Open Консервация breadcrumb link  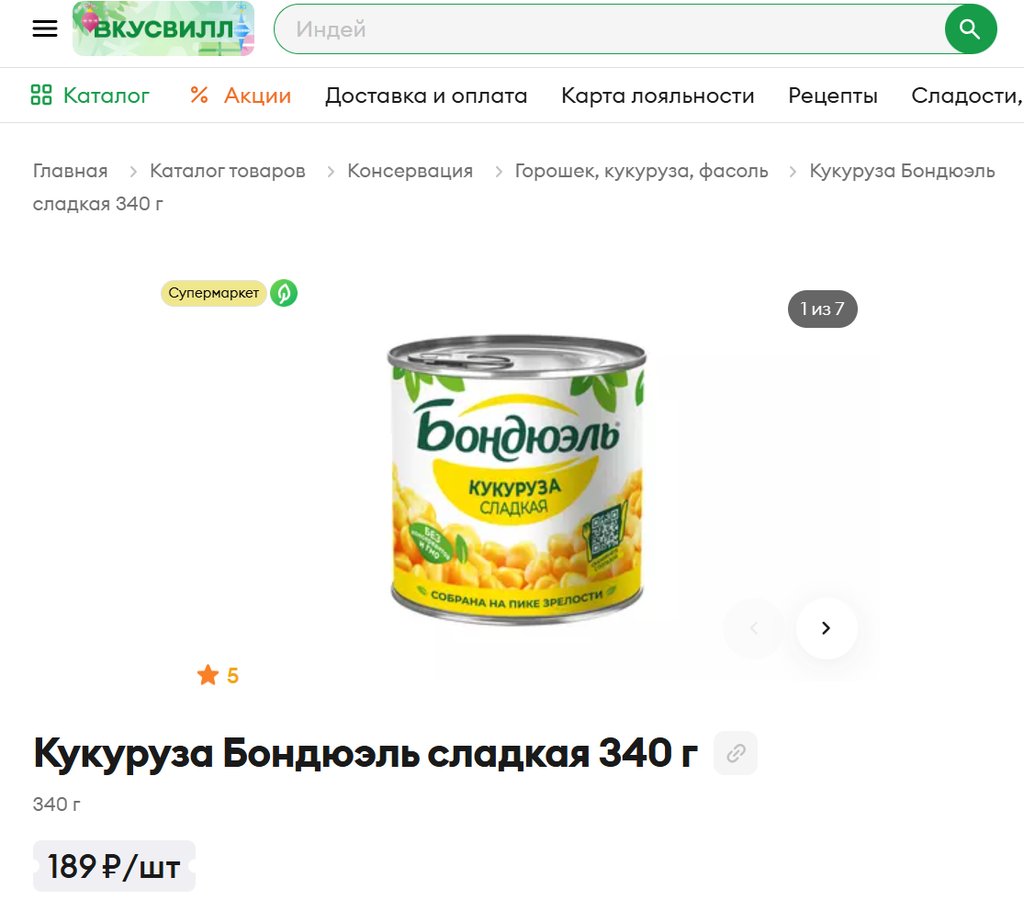pos(410,170)
